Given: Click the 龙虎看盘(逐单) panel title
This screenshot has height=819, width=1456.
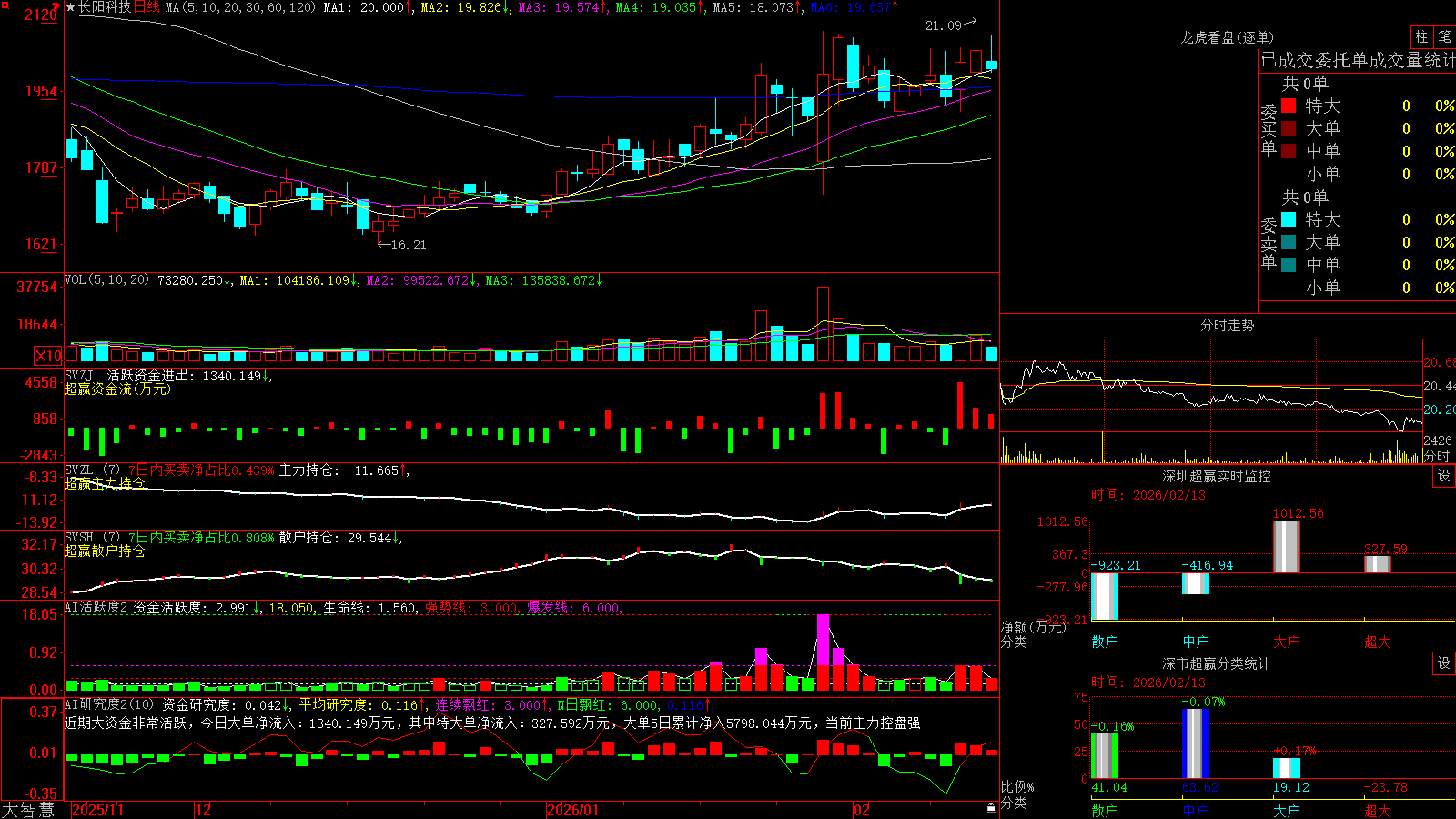Looking at the screenshot, I should [x=1227, y=37].
